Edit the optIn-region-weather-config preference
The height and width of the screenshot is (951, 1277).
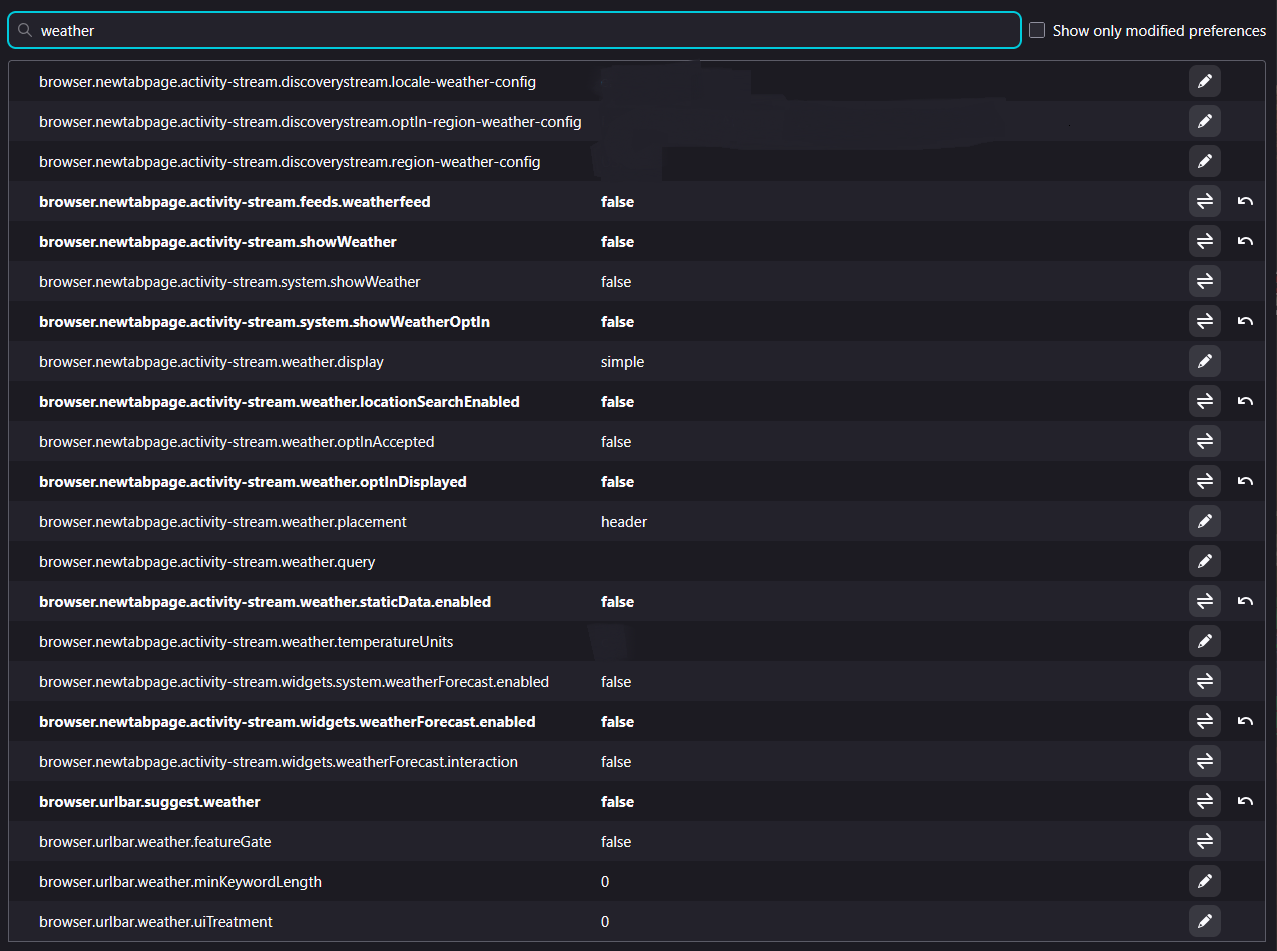(1204, 121)
